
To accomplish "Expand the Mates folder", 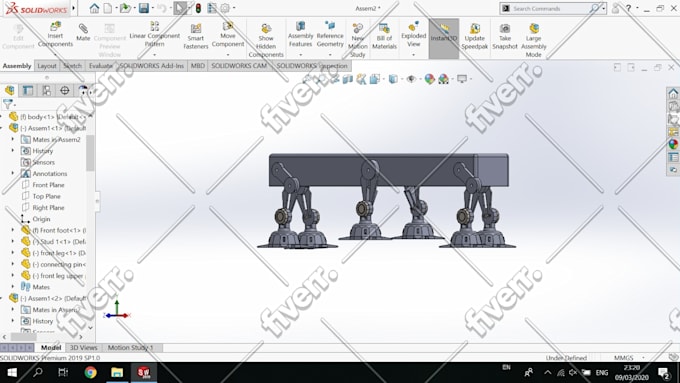I will tap(13, 286).
